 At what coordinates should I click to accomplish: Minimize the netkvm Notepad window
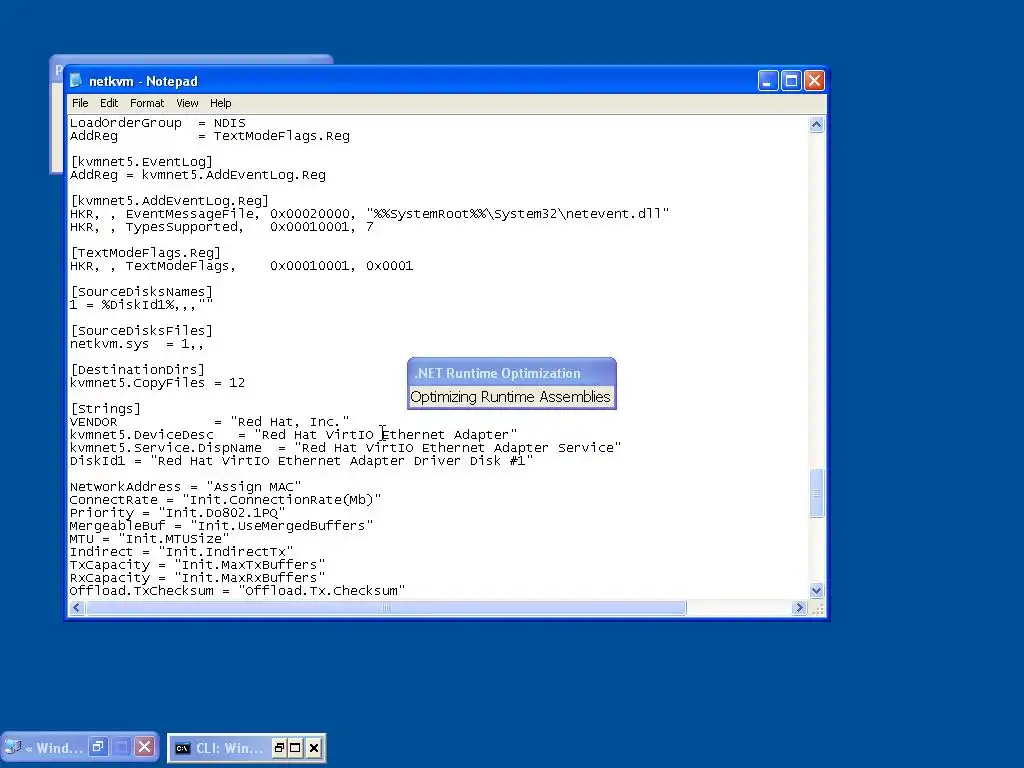(768, 81)
